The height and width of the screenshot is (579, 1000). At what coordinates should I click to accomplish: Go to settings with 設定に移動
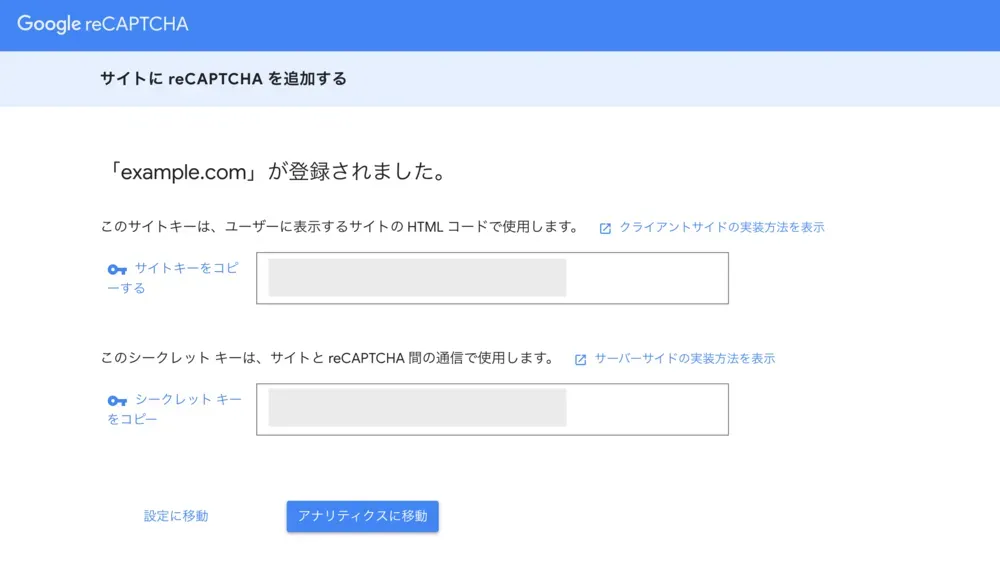176,516
